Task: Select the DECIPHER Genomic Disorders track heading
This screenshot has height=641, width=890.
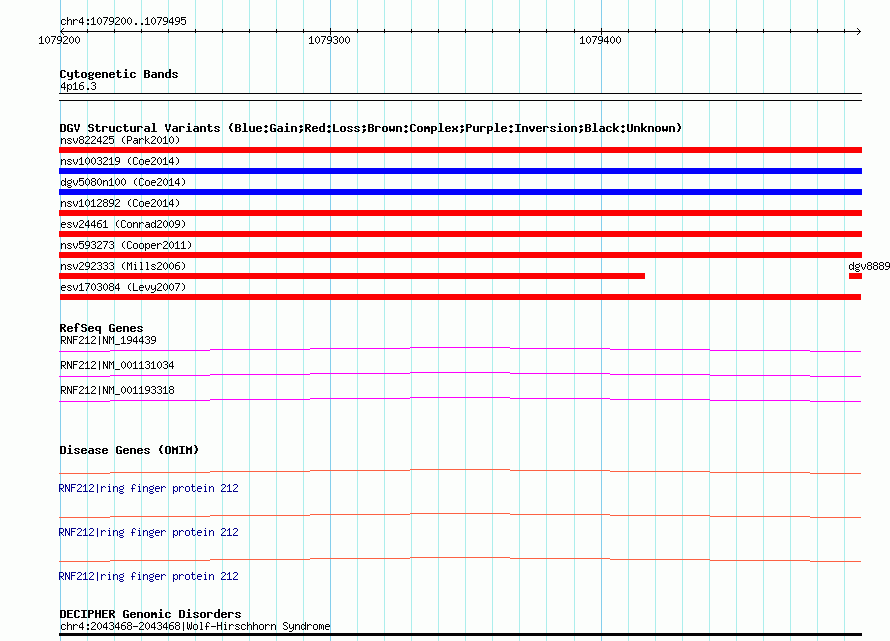Action: (x=150, y=614)
